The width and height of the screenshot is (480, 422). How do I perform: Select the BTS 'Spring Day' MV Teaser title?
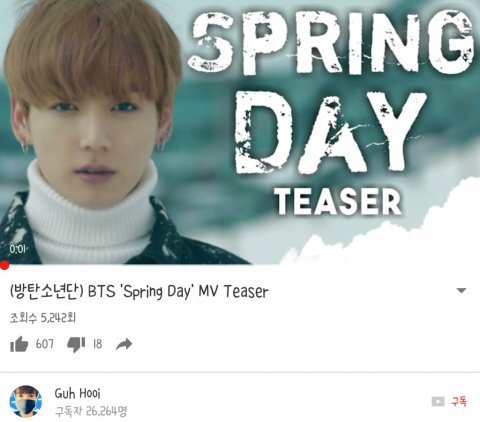(139, 292)
